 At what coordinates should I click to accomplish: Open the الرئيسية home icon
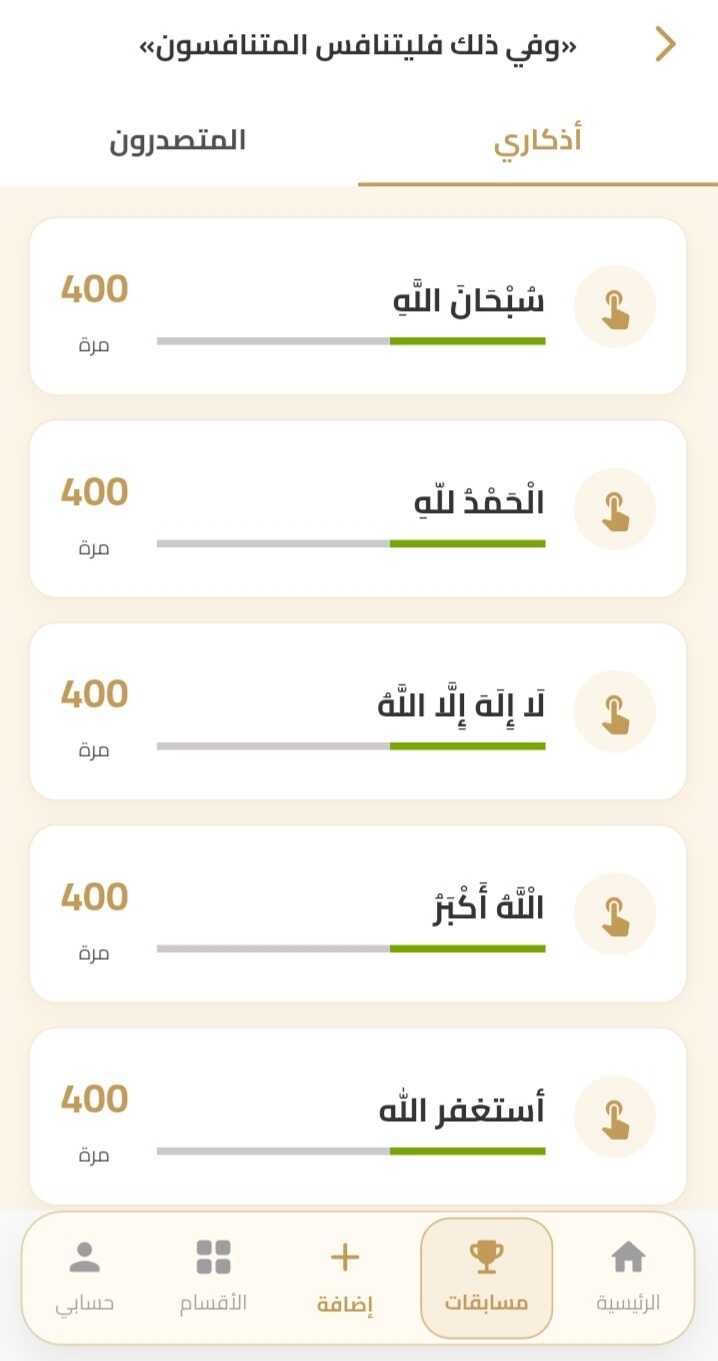(628, 1258)
